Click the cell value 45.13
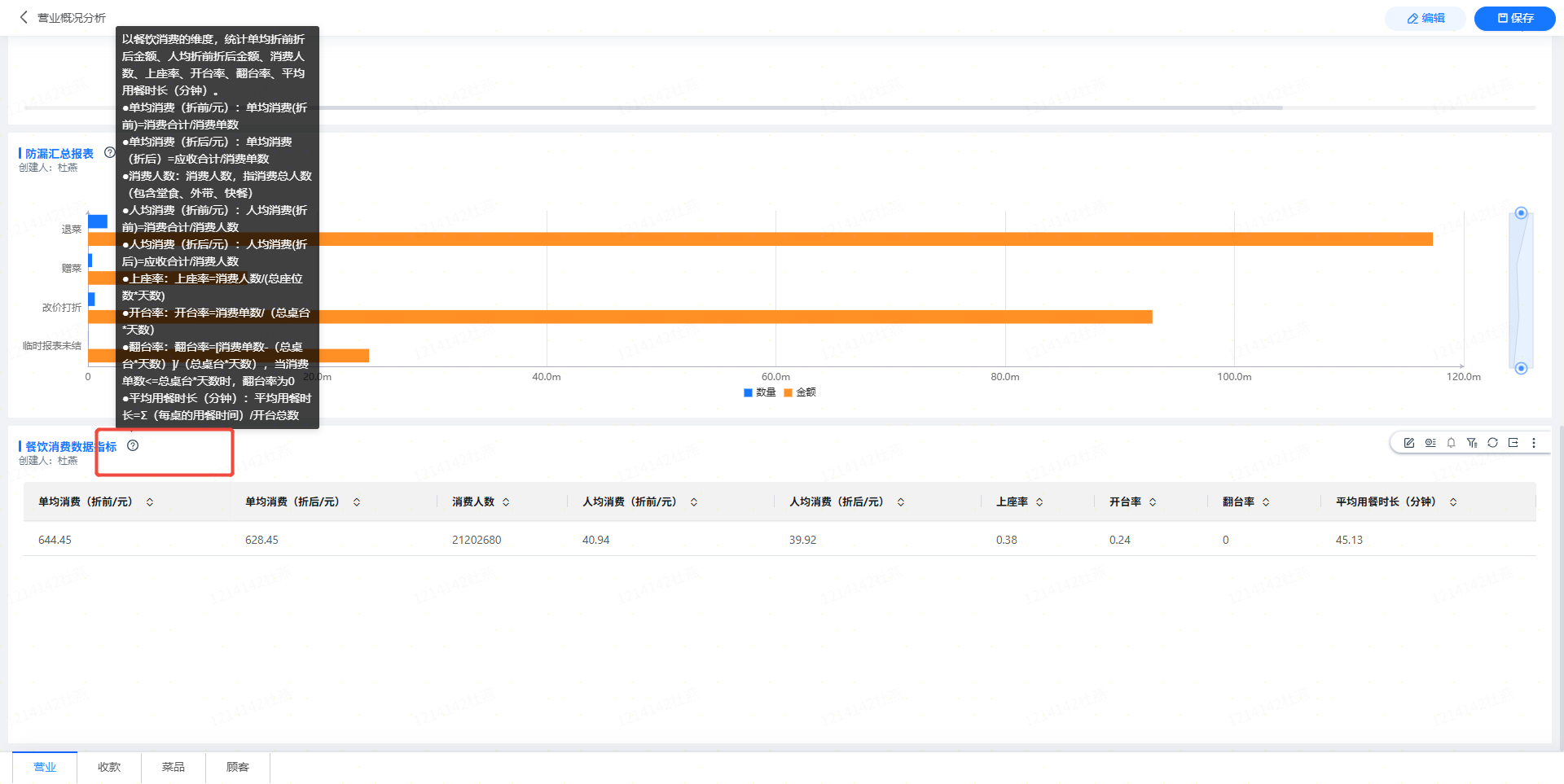Viewport: 1564px width, 784px height. pyautogui.click(x=1349, y=540)
